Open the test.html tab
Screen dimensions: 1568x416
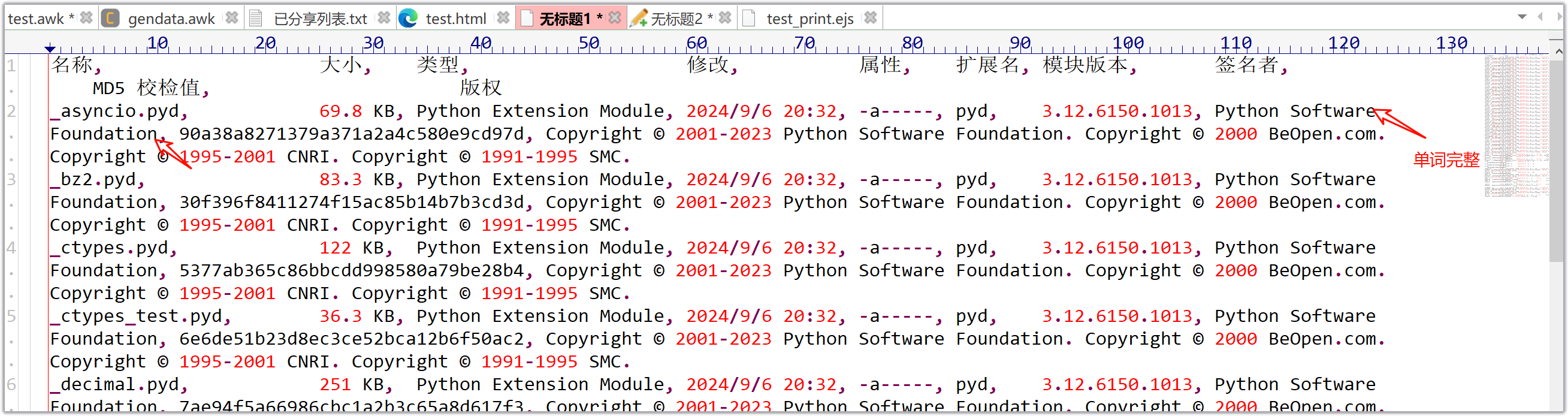(x=455, y=18)
